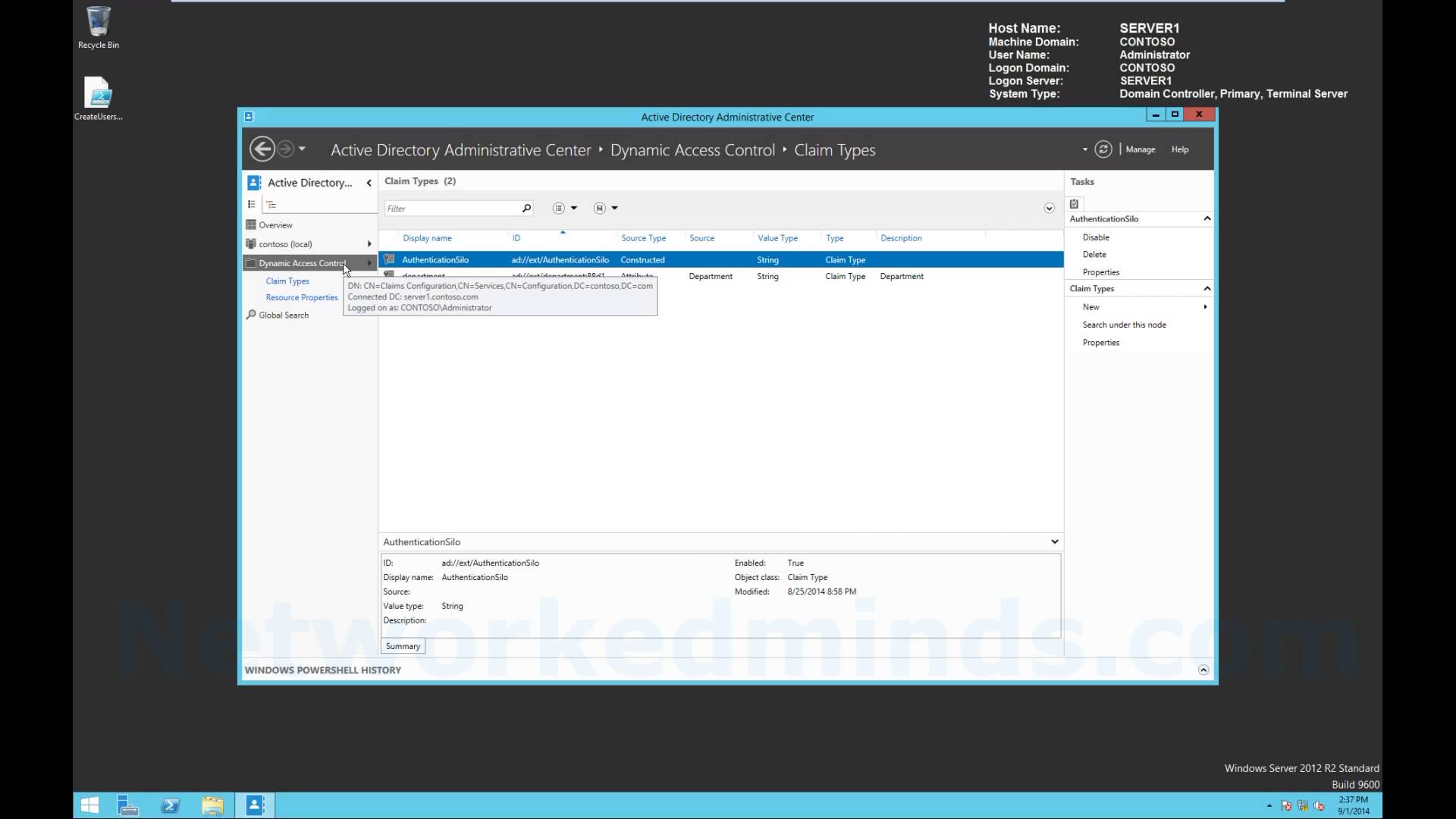The width and height of the screenshot is (1456, 819).
Task: Click Claim Types breadcrumb in header
Action: coord(834,150)
